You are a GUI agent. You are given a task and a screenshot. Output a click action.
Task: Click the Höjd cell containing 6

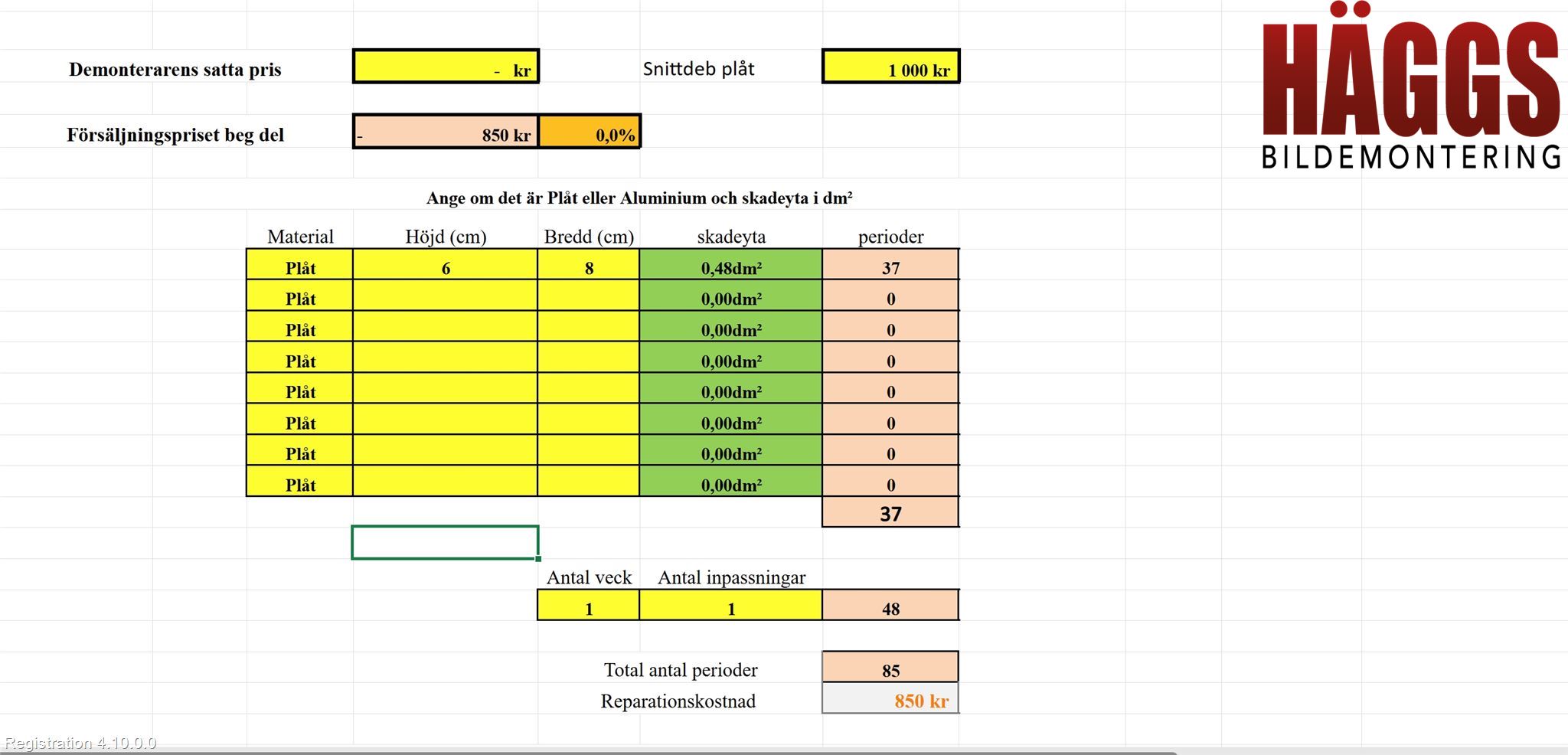click(446, 268)
